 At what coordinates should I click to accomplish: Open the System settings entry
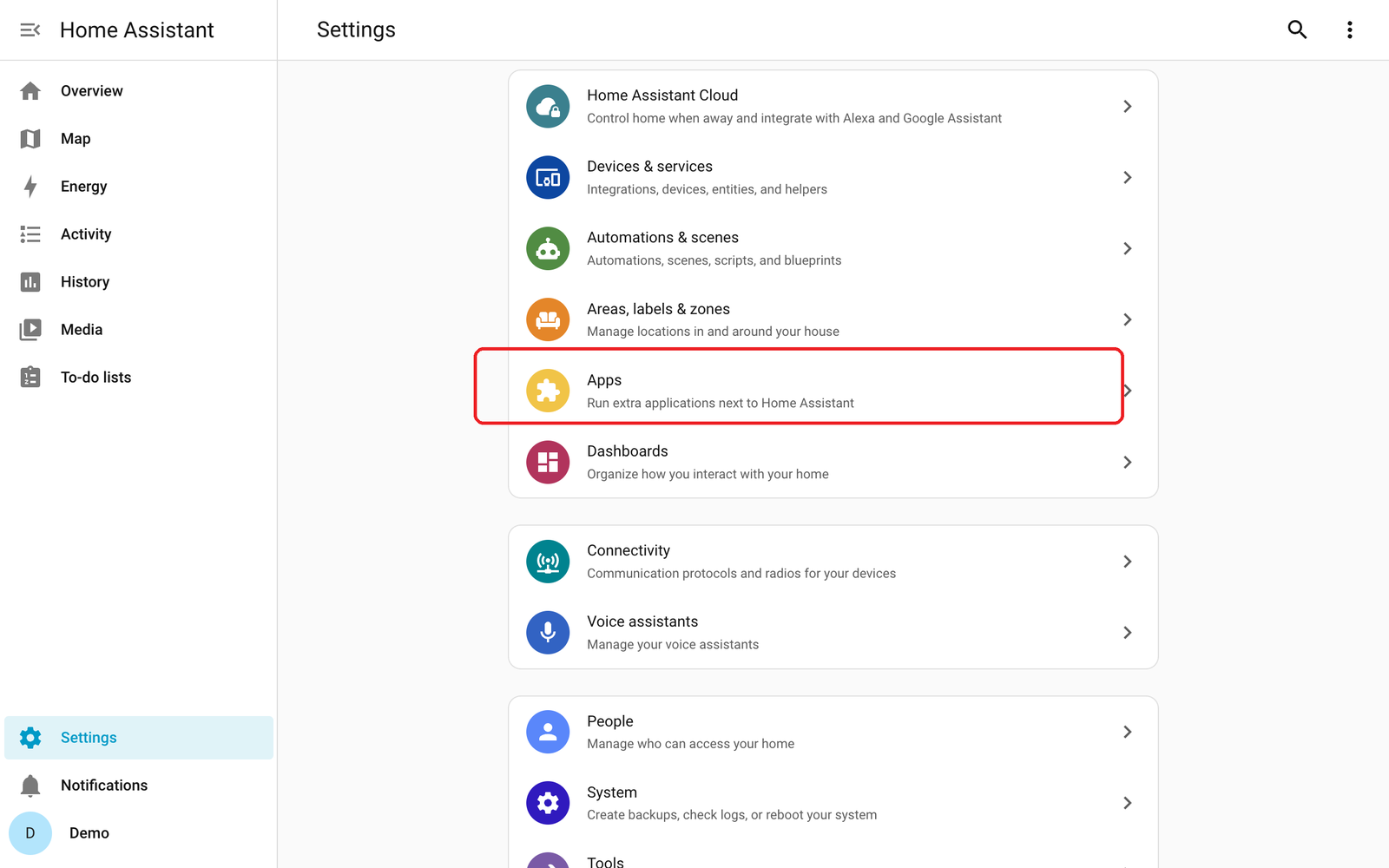(833, 803)
